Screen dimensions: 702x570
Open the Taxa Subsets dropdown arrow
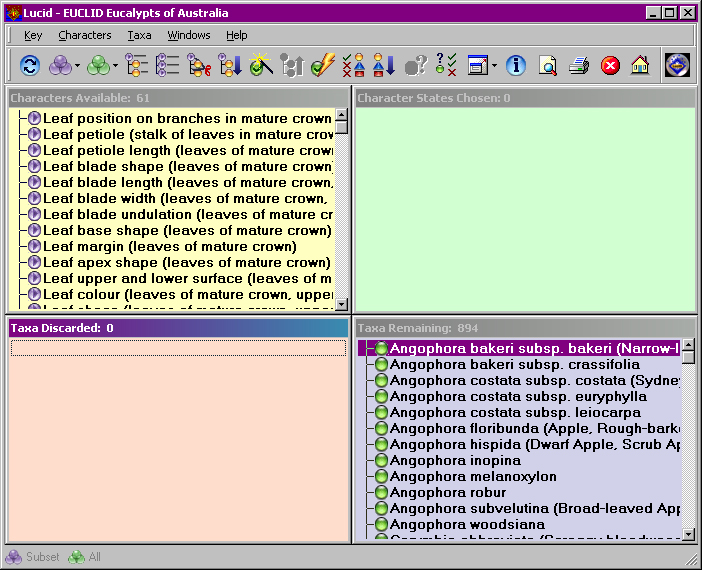click(116, 66)
